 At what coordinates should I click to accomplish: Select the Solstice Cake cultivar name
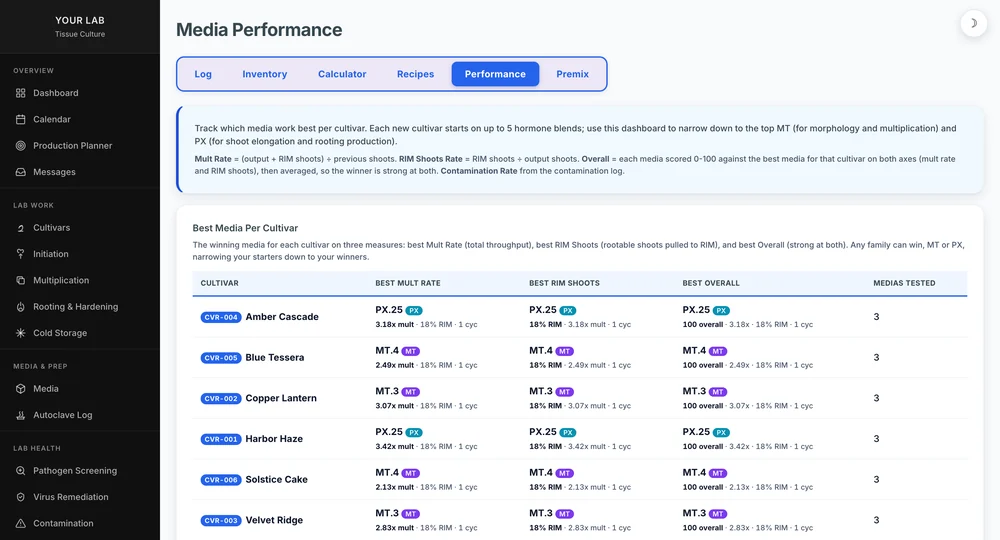tap(277, 479)
